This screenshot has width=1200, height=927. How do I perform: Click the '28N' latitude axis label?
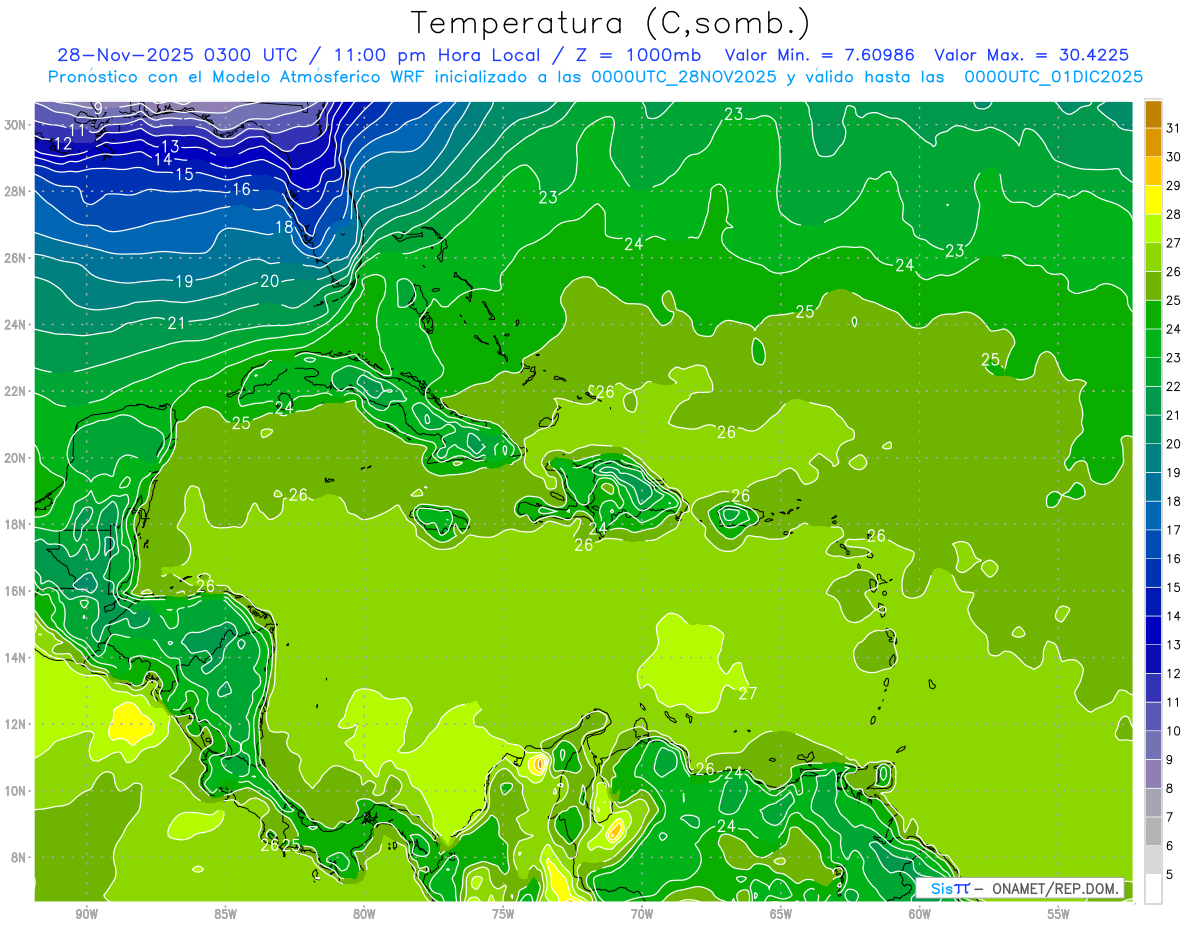(16, 191)
